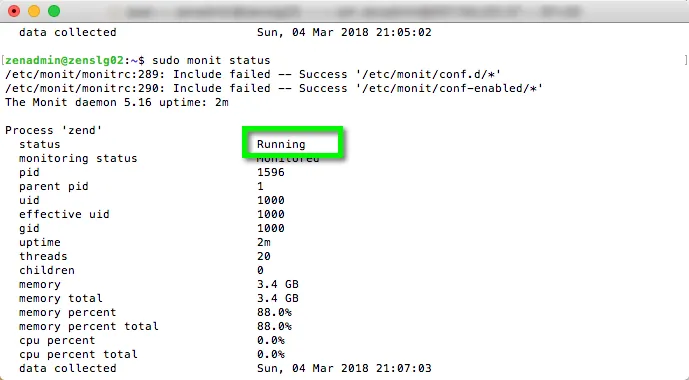Click 3.4 GB in the memory row
This screenshot has height=380, width=689.
tap(278, 284)
